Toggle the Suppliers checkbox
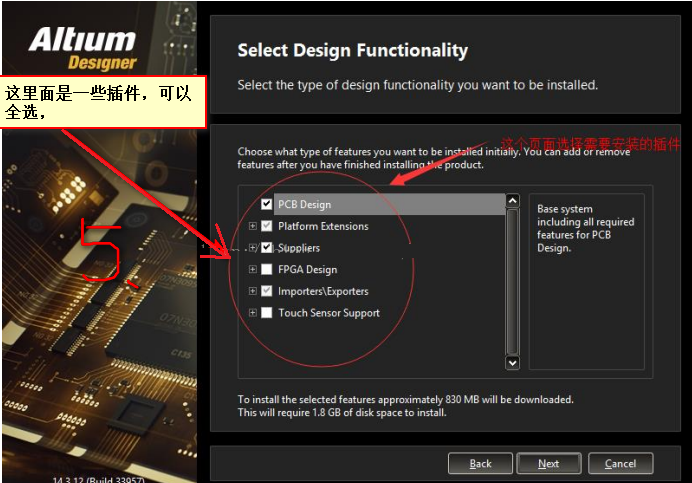Screen dimensions: 692x483 pos(266,247)
